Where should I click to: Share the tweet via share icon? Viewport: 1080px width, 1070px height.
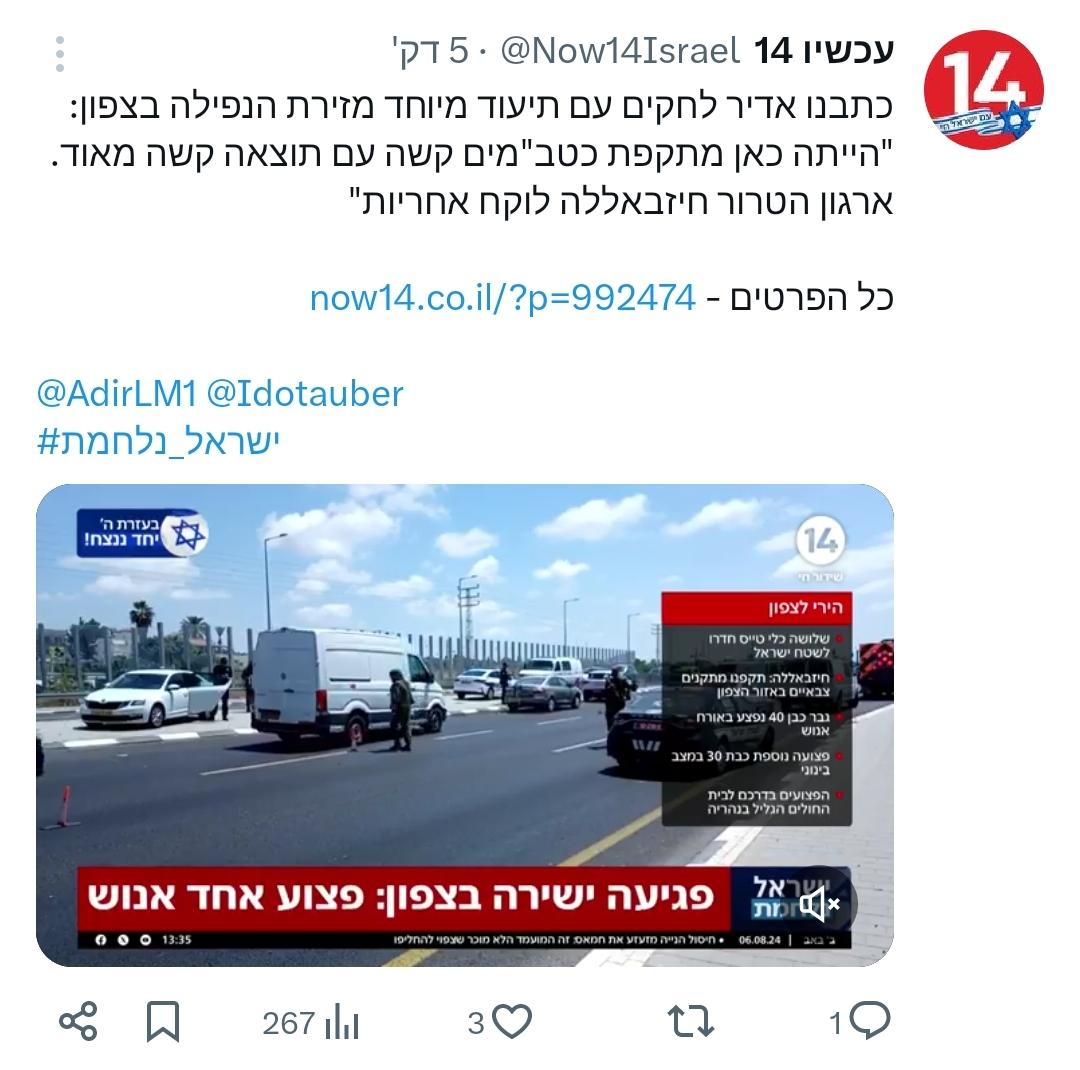point(78,1022)
